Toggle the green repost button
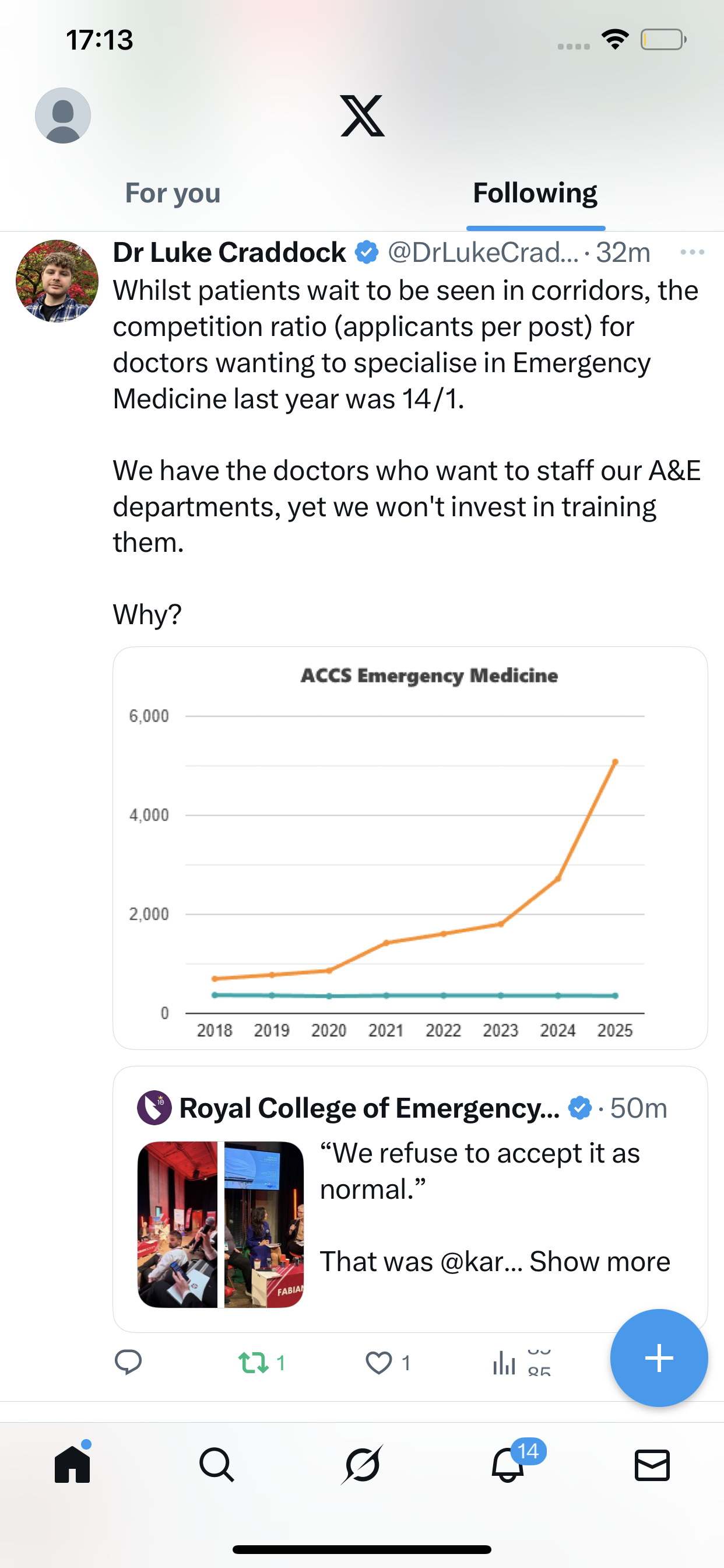 pos(254,1362)
